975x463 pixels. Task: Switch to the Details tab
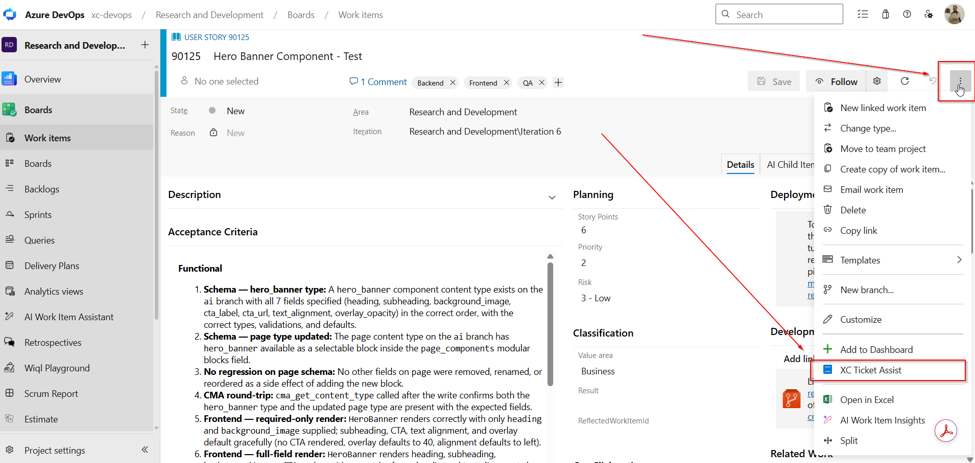740,165
